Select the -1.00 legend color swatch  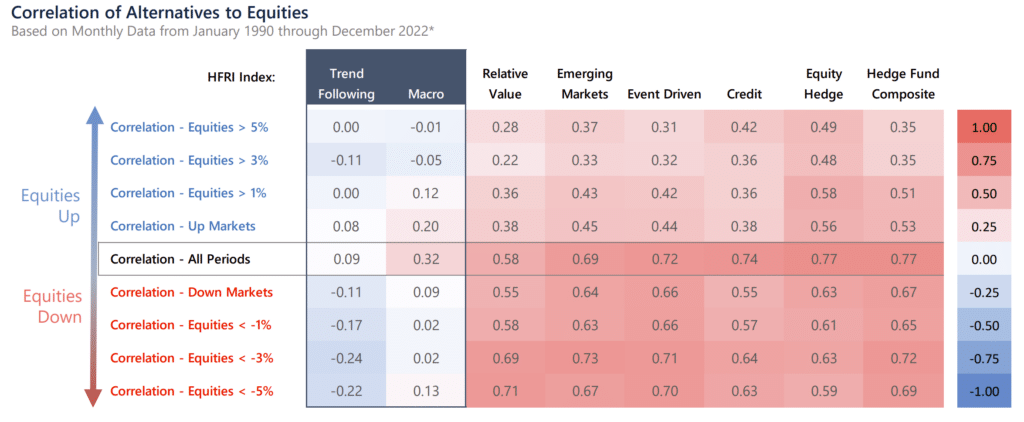984,391
